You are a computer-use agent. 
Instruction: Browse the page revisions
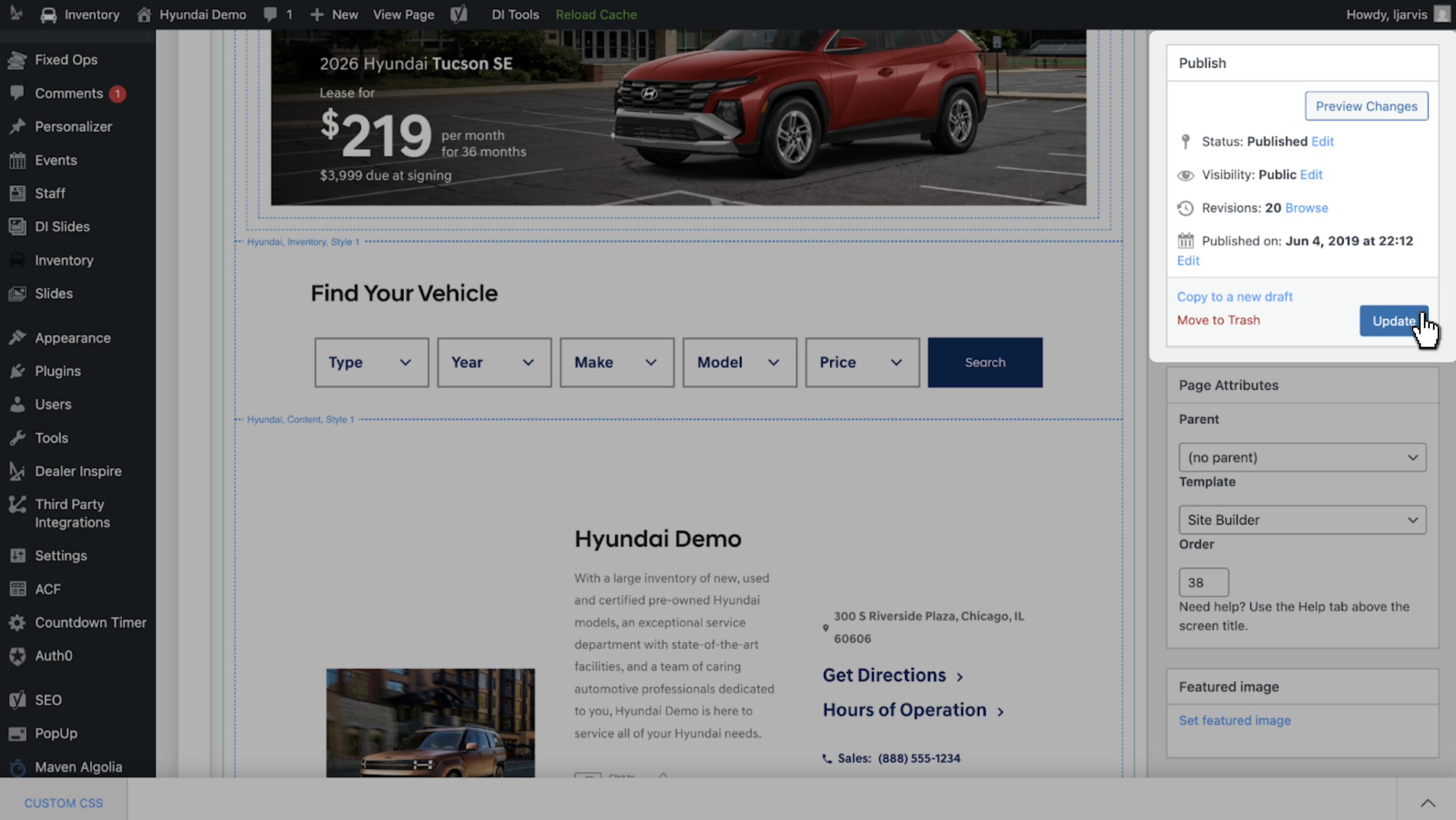click(1306, 208)
